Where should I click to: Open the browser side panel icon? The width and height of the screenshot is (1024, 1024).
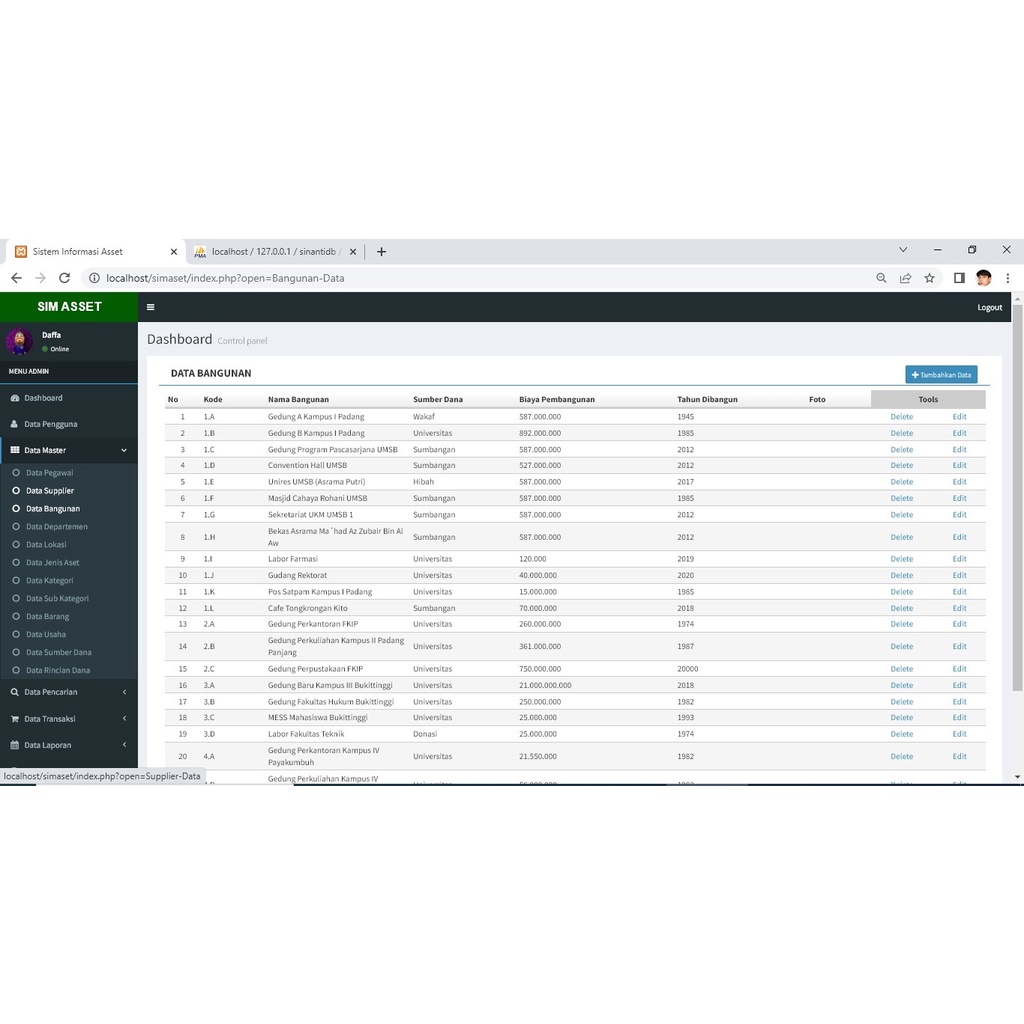click(x=959, y=278)
